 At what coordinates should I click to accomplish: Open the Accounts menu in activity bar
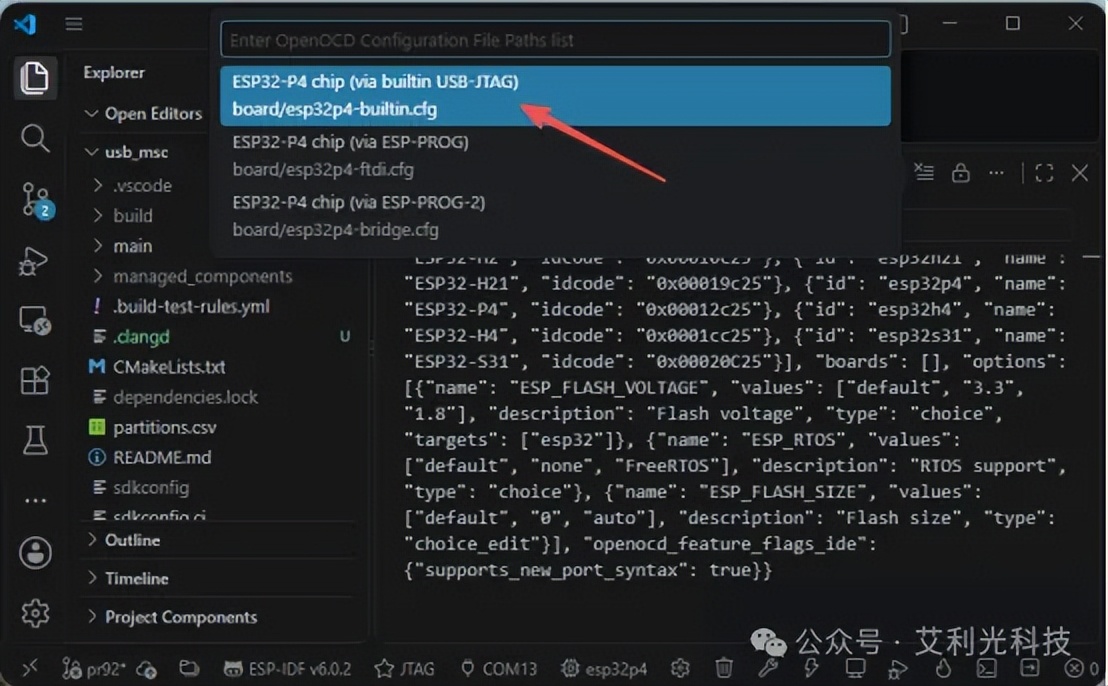(x=35, y=552)
